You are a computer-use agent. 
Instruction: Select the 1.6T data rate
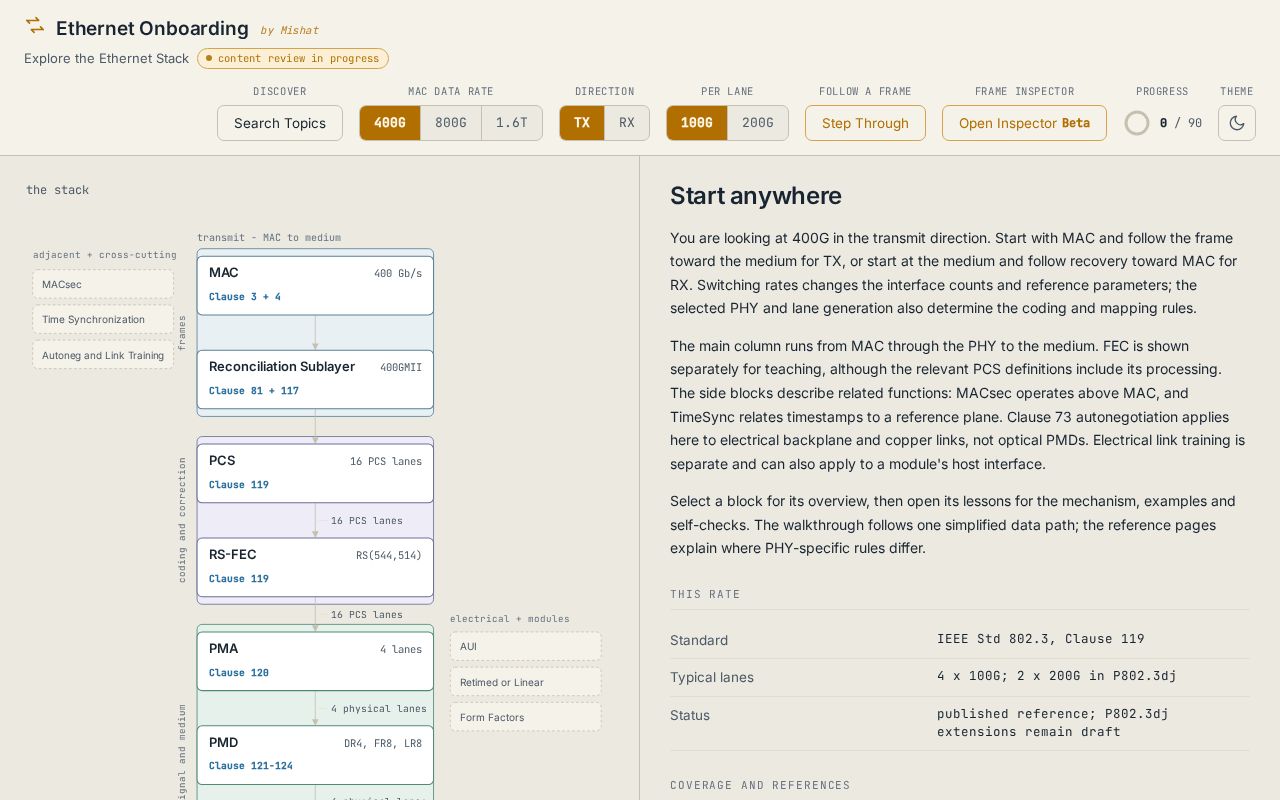(x=512, y=123)
